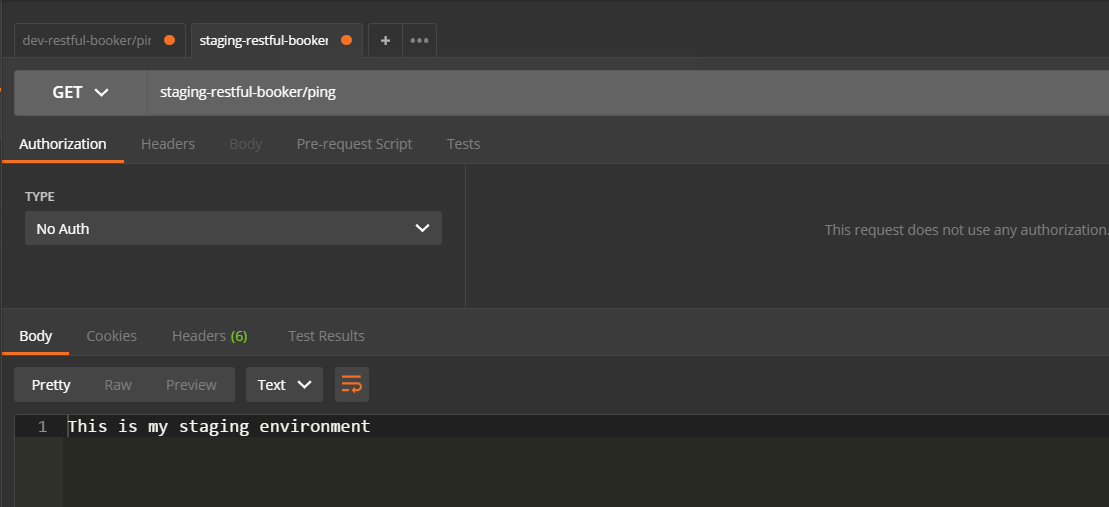Viewport: 1109px width, 507px height.
Task: Show the response Cookies tab
Action: 112,336
